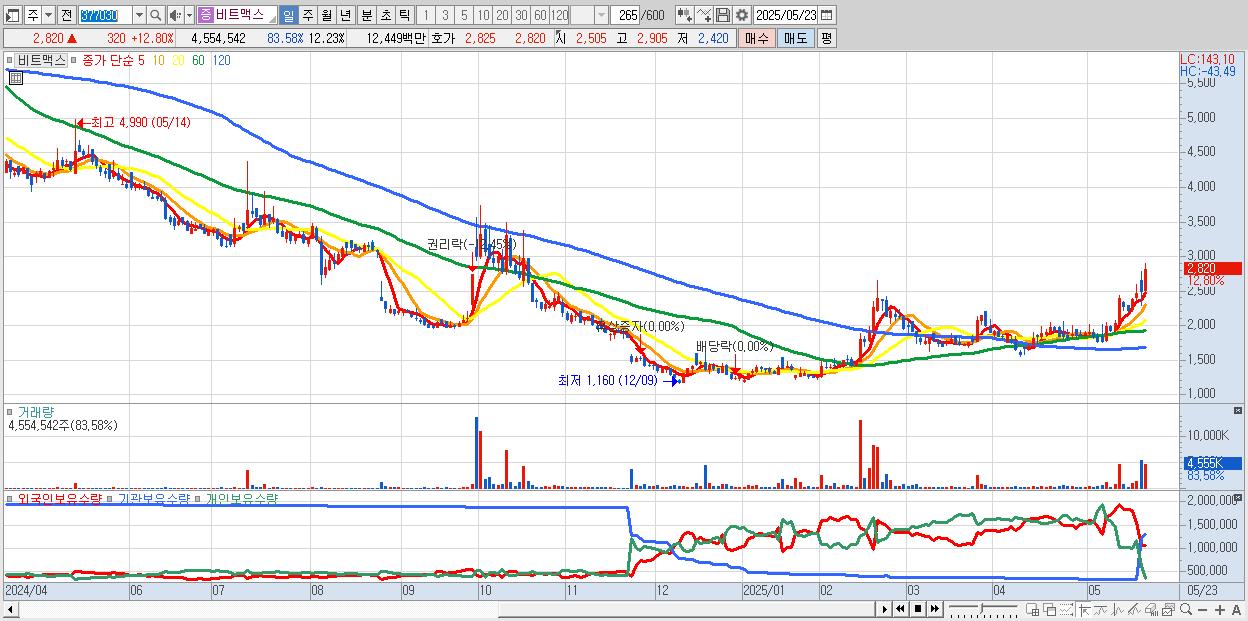Click 비트맥스 legend label in chart

pos(40,60)
